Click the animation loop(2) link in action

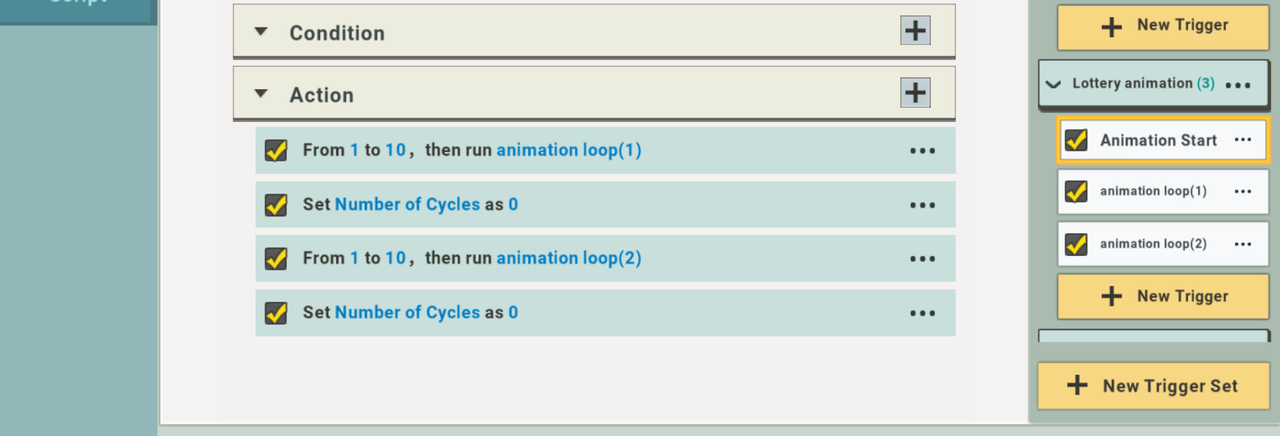(568, 258)
